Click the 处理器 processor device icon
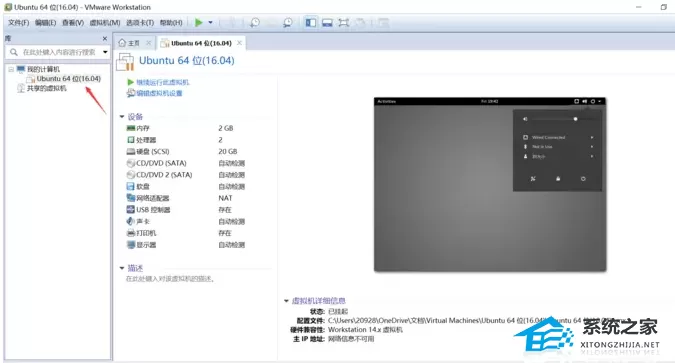Screen dimensions: 675x363 (131, 140)
